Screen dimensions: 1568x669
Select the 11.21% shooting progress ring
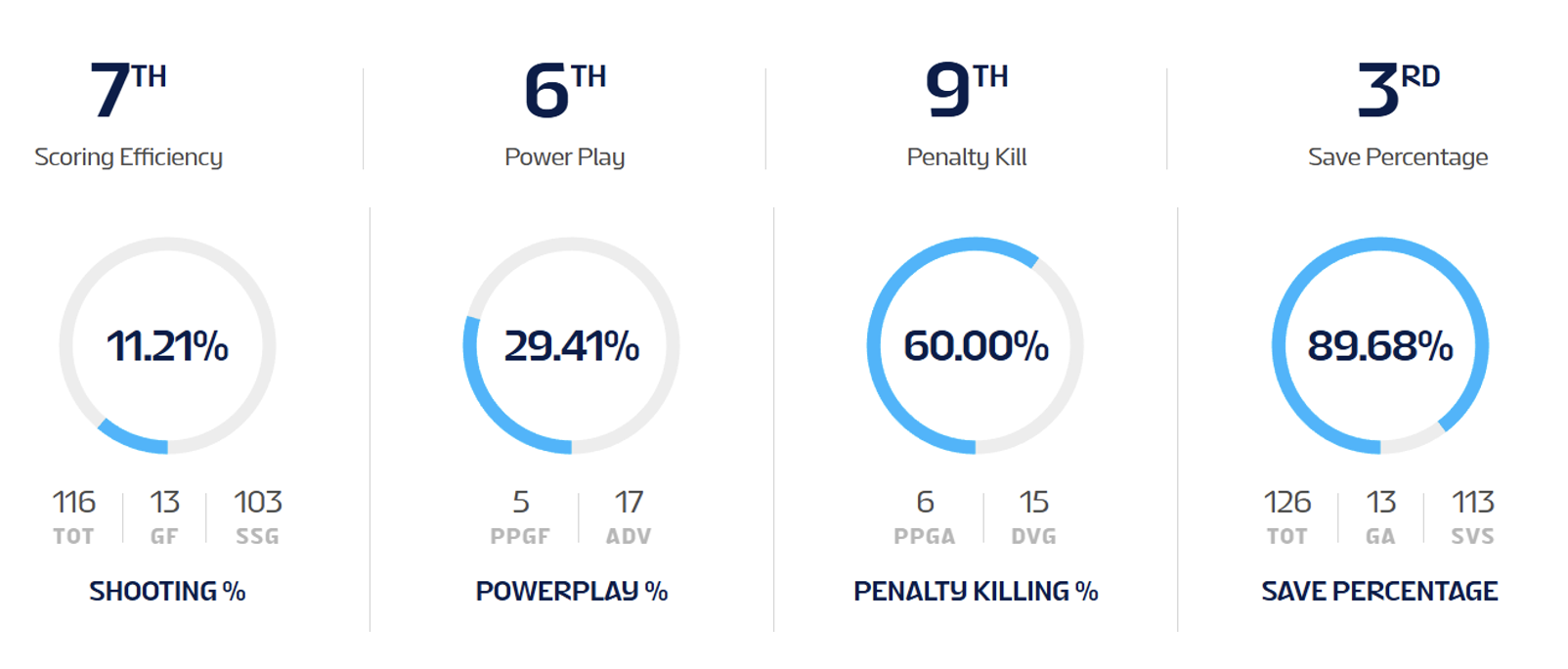(167, 346)
